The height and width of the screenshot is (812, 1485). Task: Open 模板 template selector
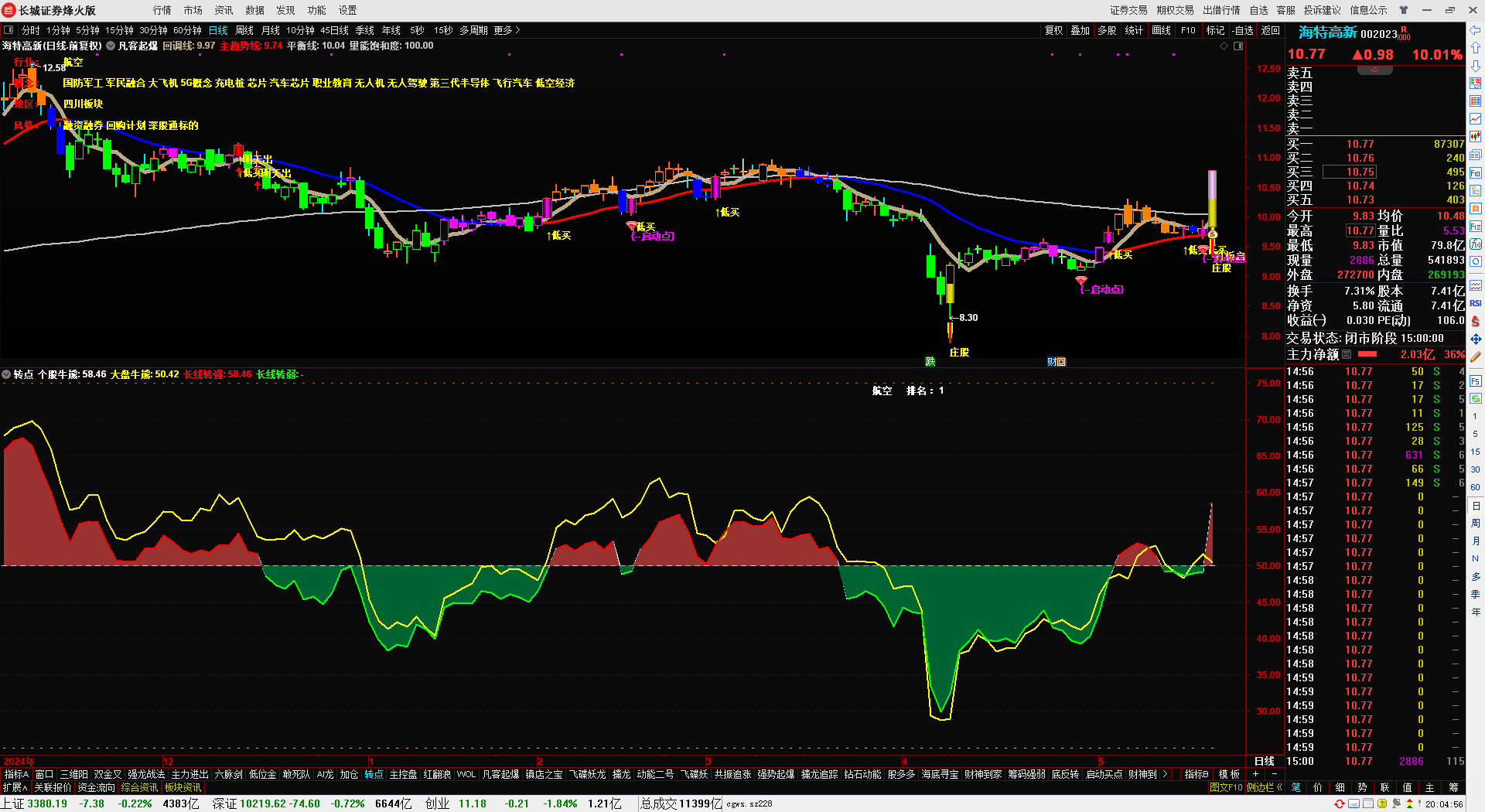1229,774
